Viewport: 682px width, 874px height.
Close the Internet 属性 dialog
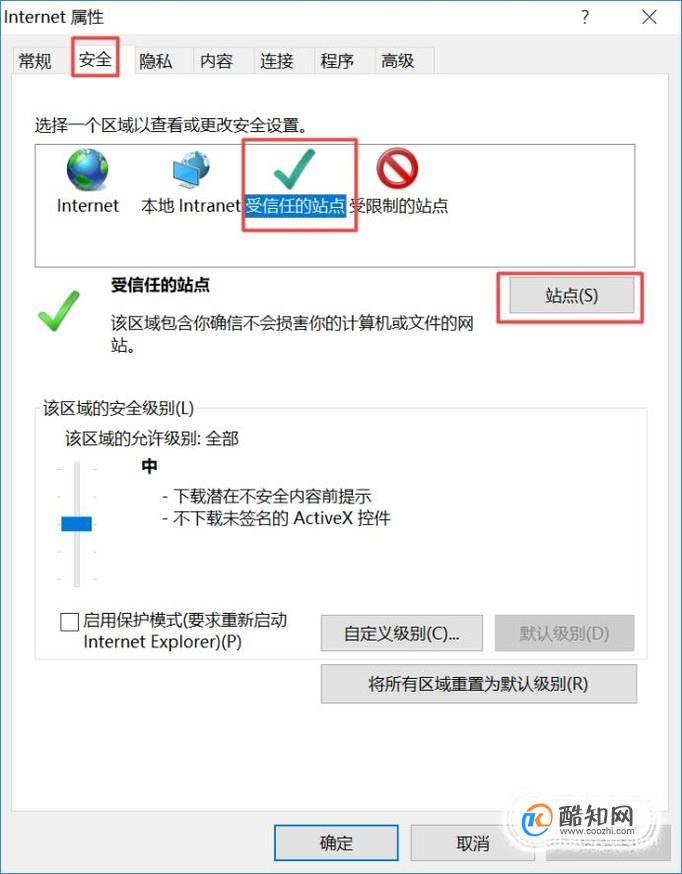coord(649,17)
